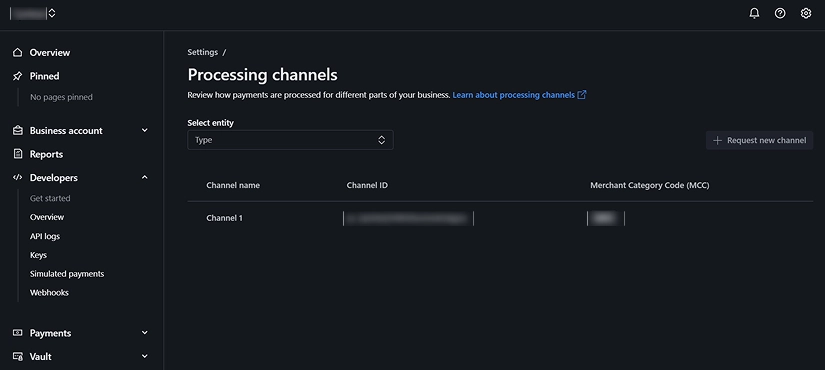Open the Keys page
Viewport: 825px width, 370px height.
click(x=38, y=255)
